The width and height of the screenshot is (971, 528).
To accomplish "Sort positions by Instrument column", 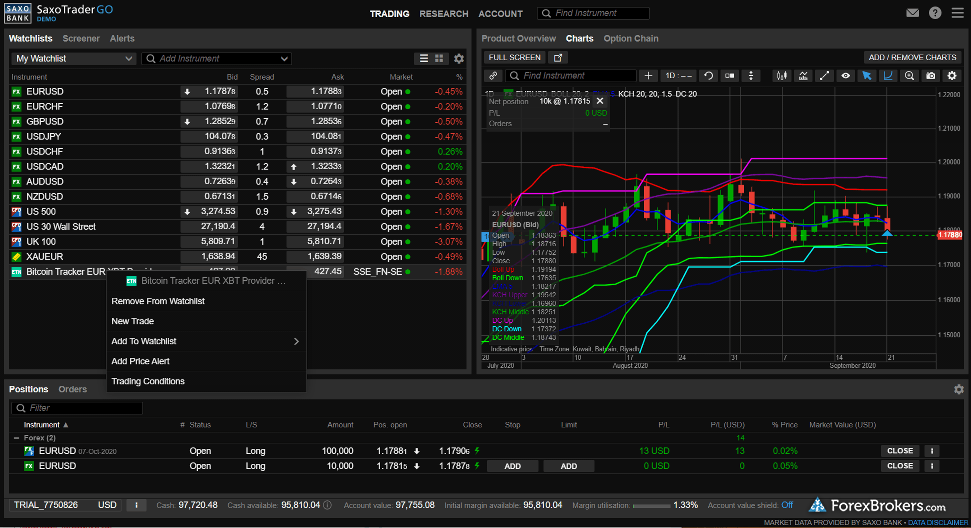I will pyautogui.click(x=46, y=425).
